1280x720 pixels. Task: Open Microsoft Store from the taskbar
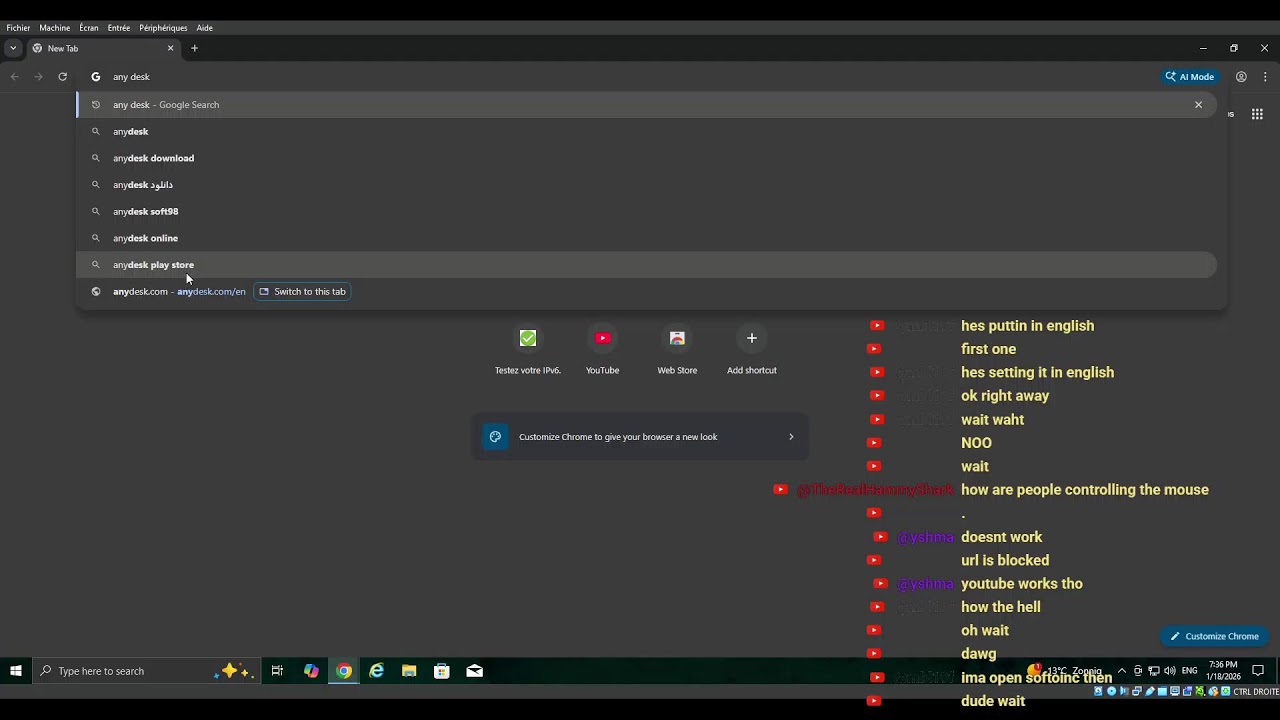[442, 671]
